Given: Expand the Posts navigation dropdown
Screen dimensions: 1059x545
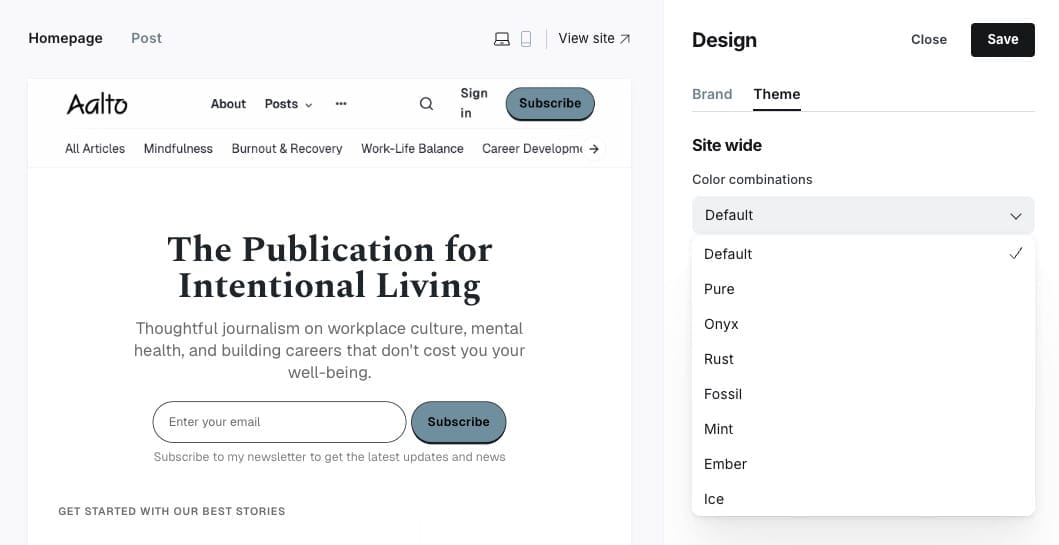Looking at the screenshot, I should (x=288, y=104).
